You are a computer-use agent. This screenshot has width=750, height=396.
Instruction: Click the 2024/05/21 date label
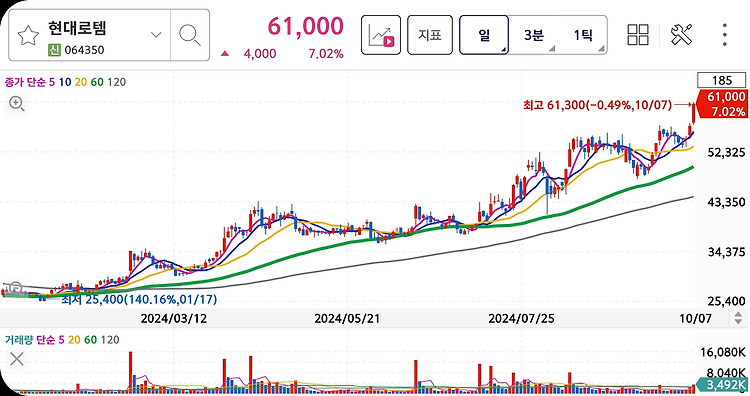[x=347, y=319]
